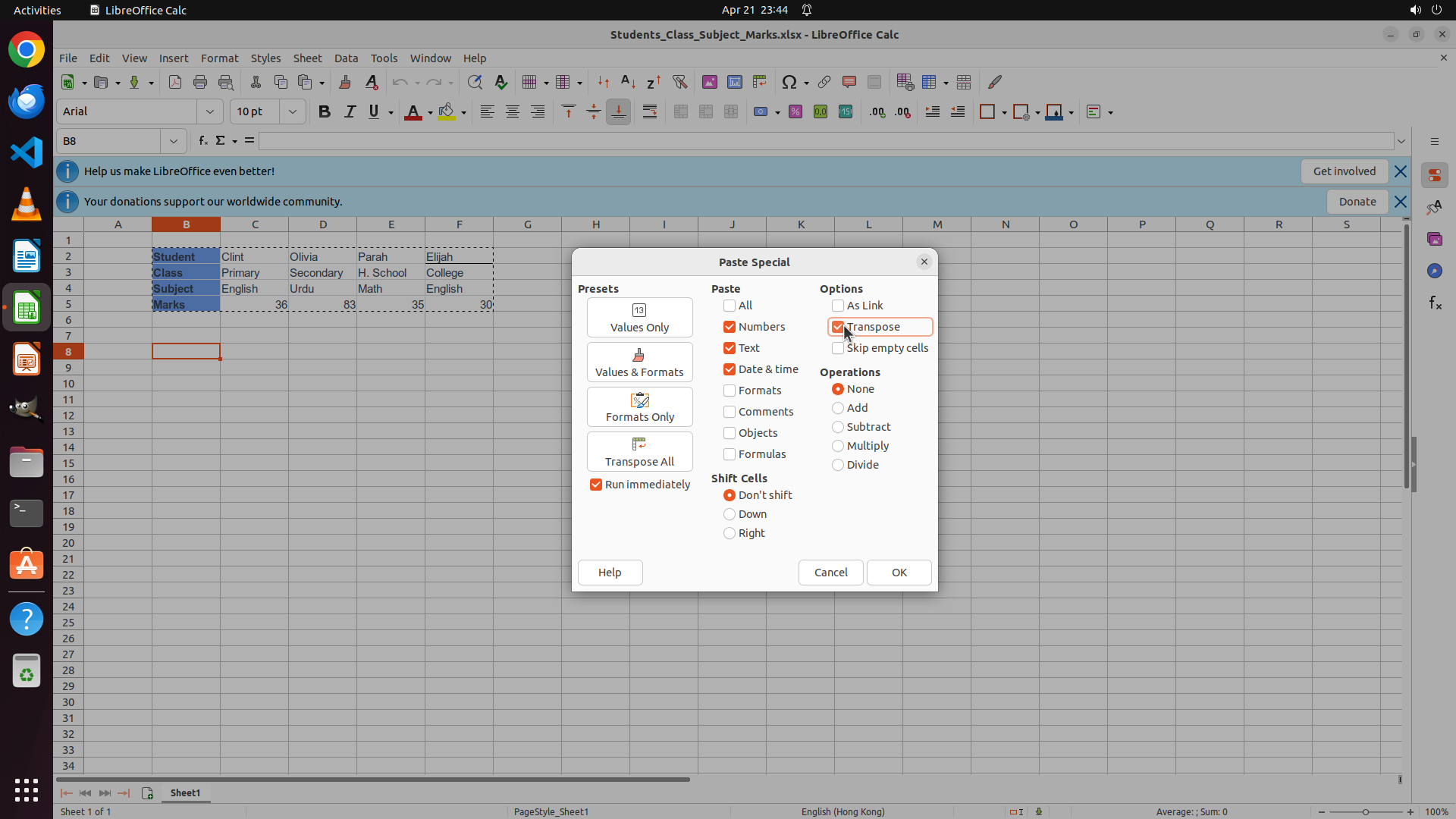Open the Data menu
1456x819 pixels.
coord(346,58)
